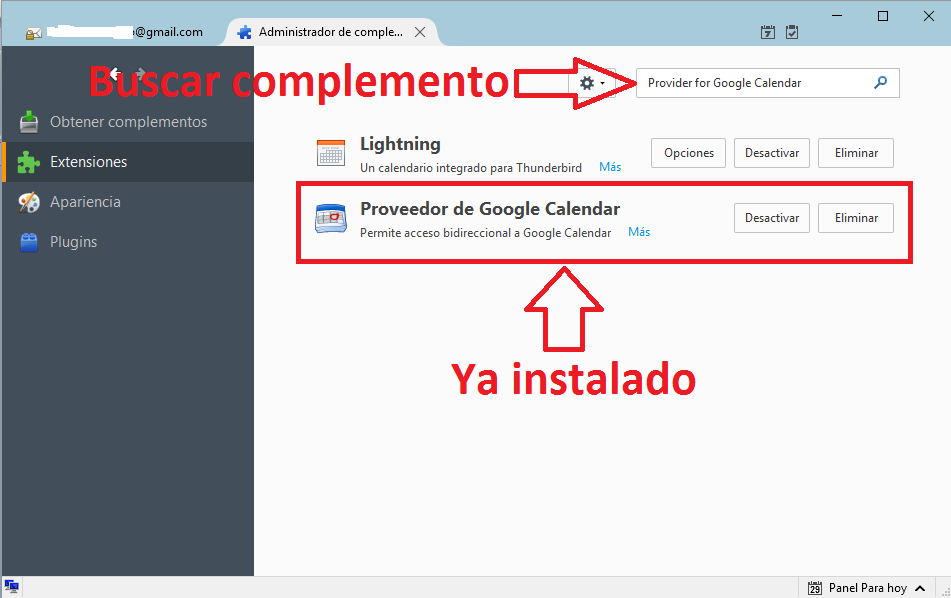The image size is (951, 598).
Task: Select Proveedor de Google Calendar title
Action: 490,209
